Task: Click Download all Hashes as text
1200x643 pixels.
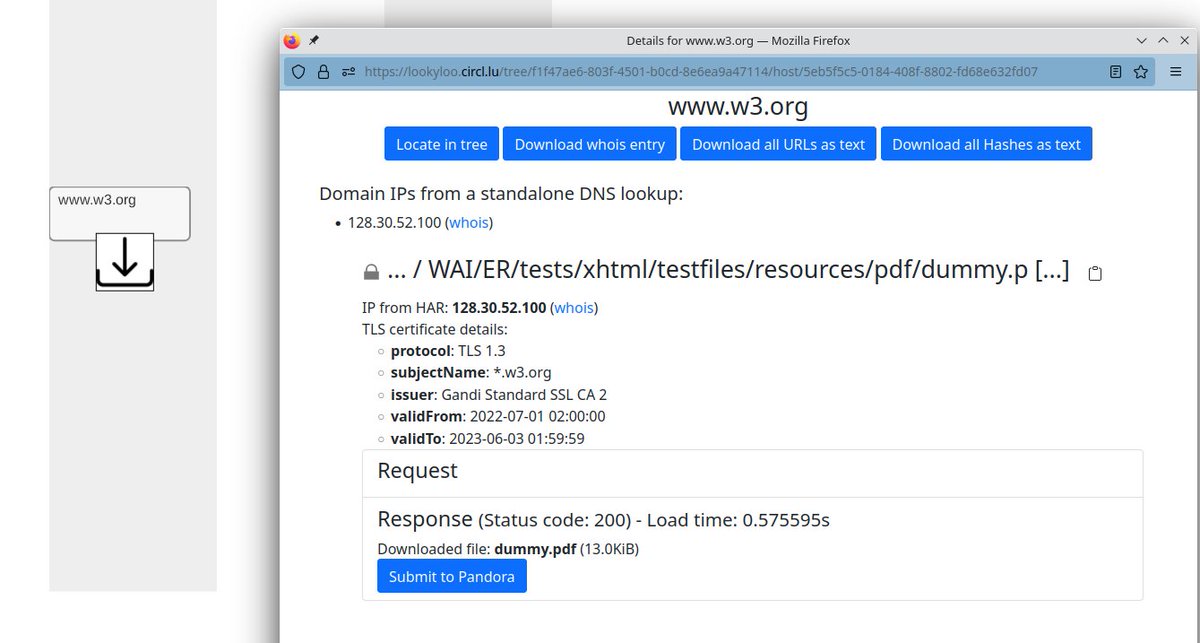Action: click(986, 144)
